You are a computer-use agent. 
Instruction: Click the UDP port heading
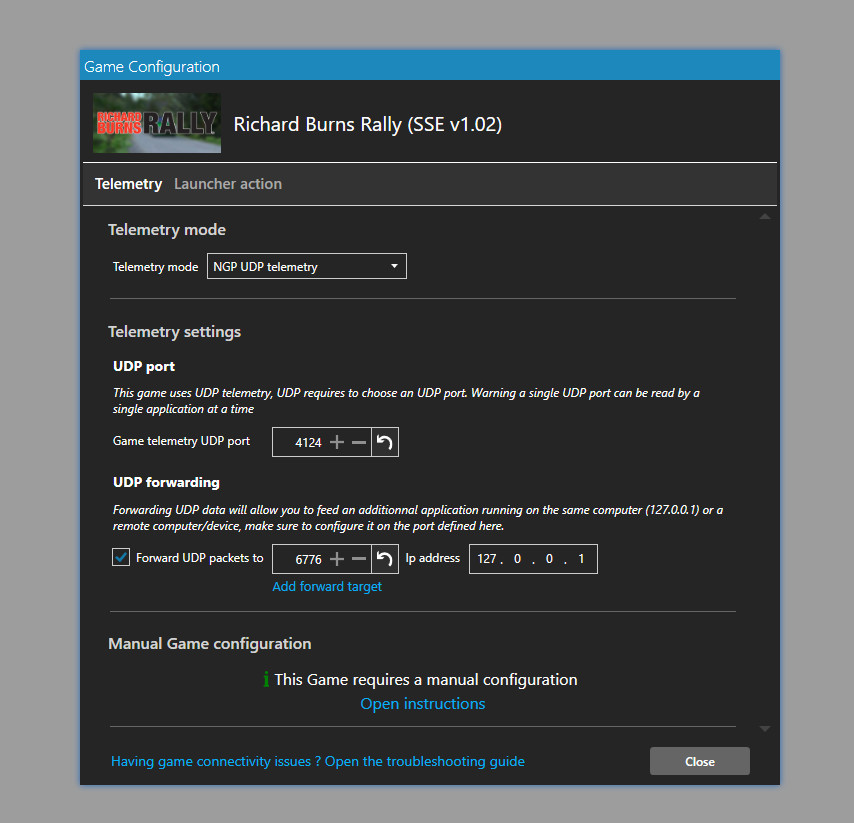(x=144, y=367)
